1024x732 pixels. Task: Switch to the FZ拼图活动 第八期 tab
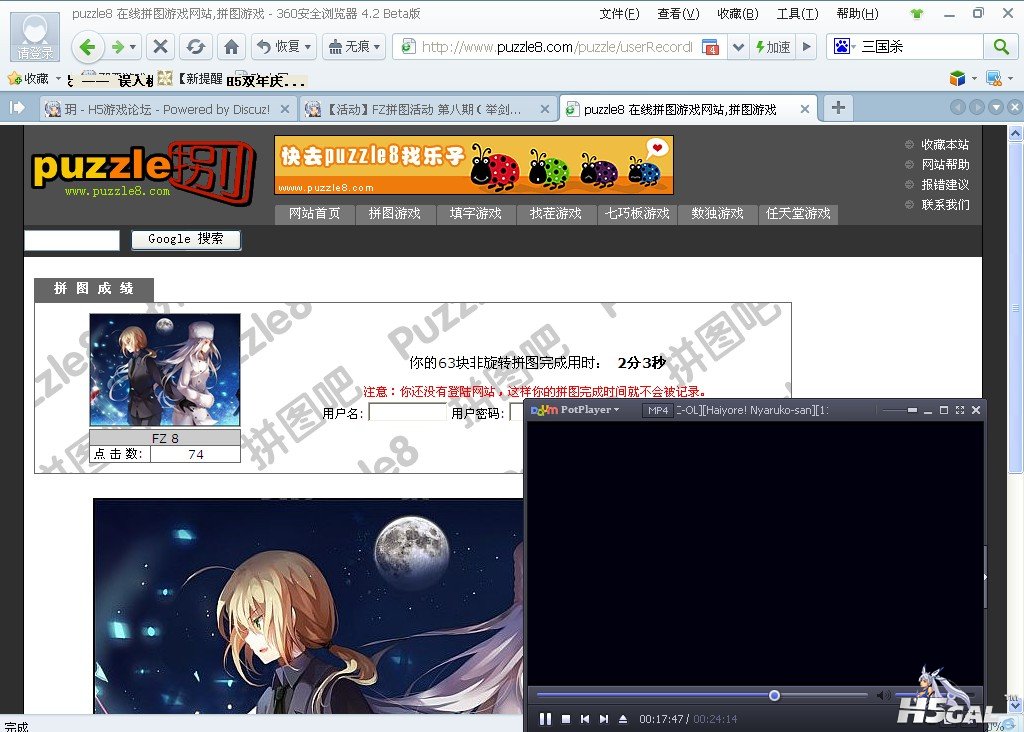(x=427, y=110)
